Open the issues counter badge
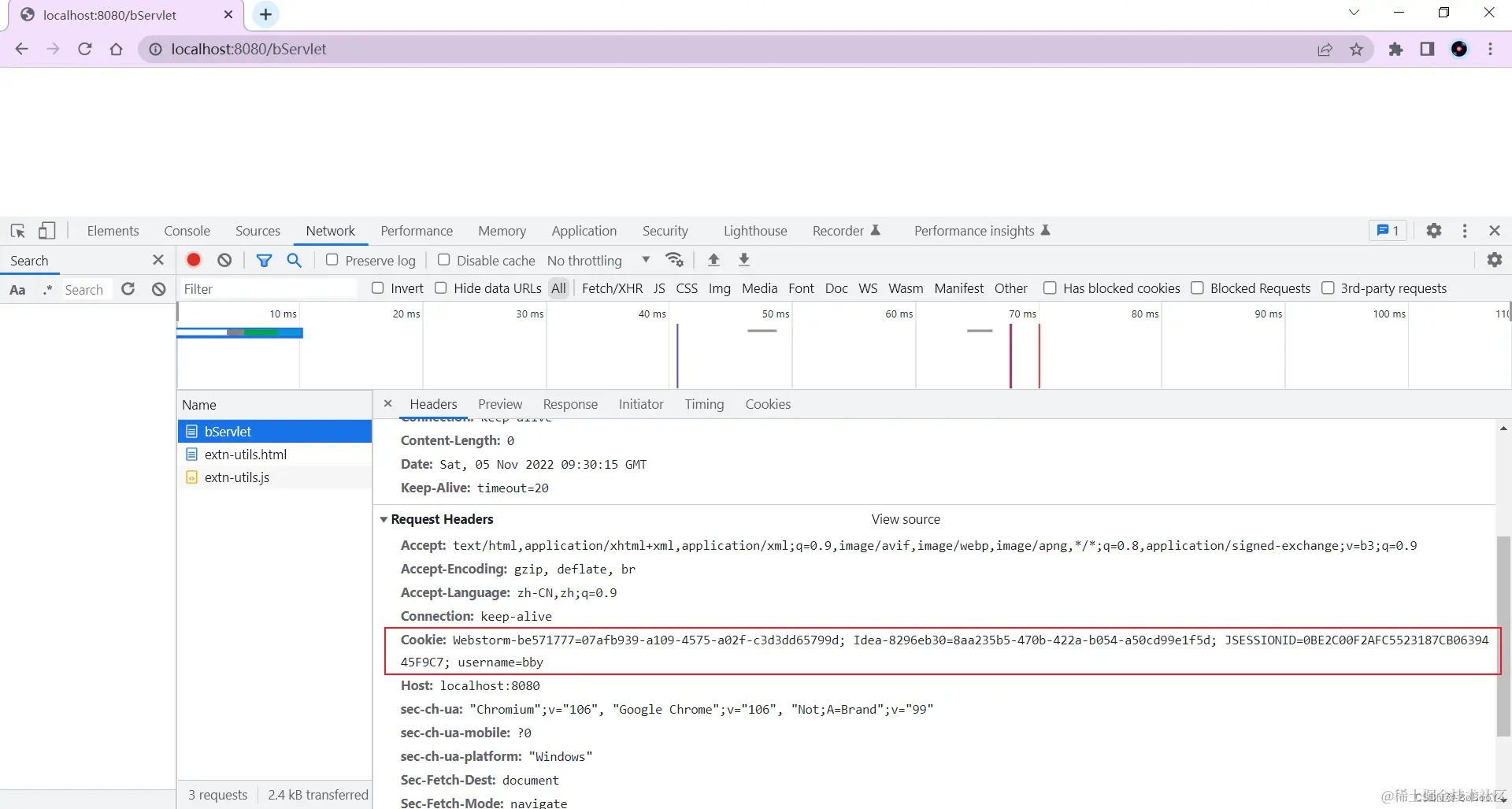 point(1388,231)
